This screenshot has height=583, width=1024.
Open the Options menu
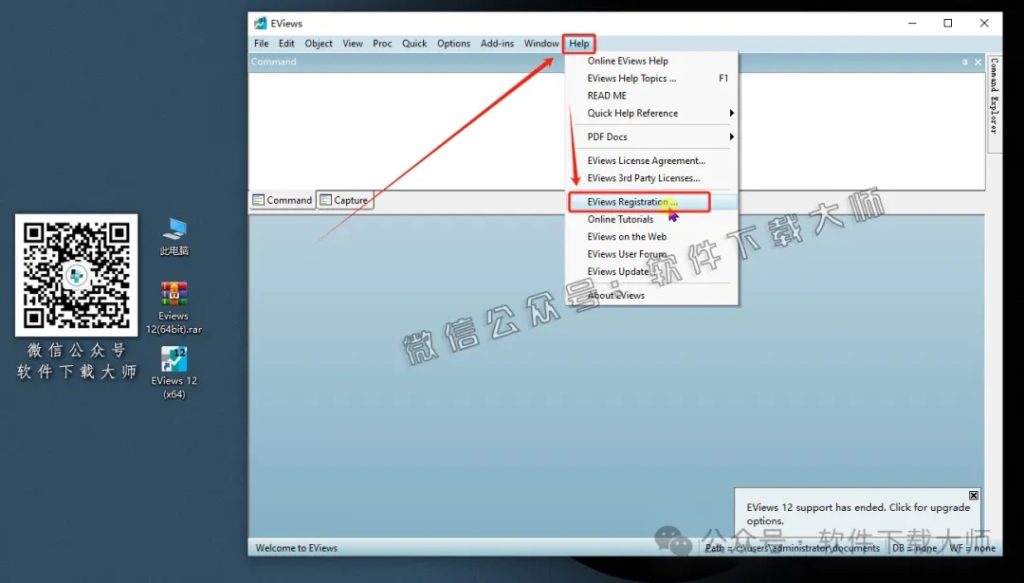pyautogui.click(x=454, y=43)
